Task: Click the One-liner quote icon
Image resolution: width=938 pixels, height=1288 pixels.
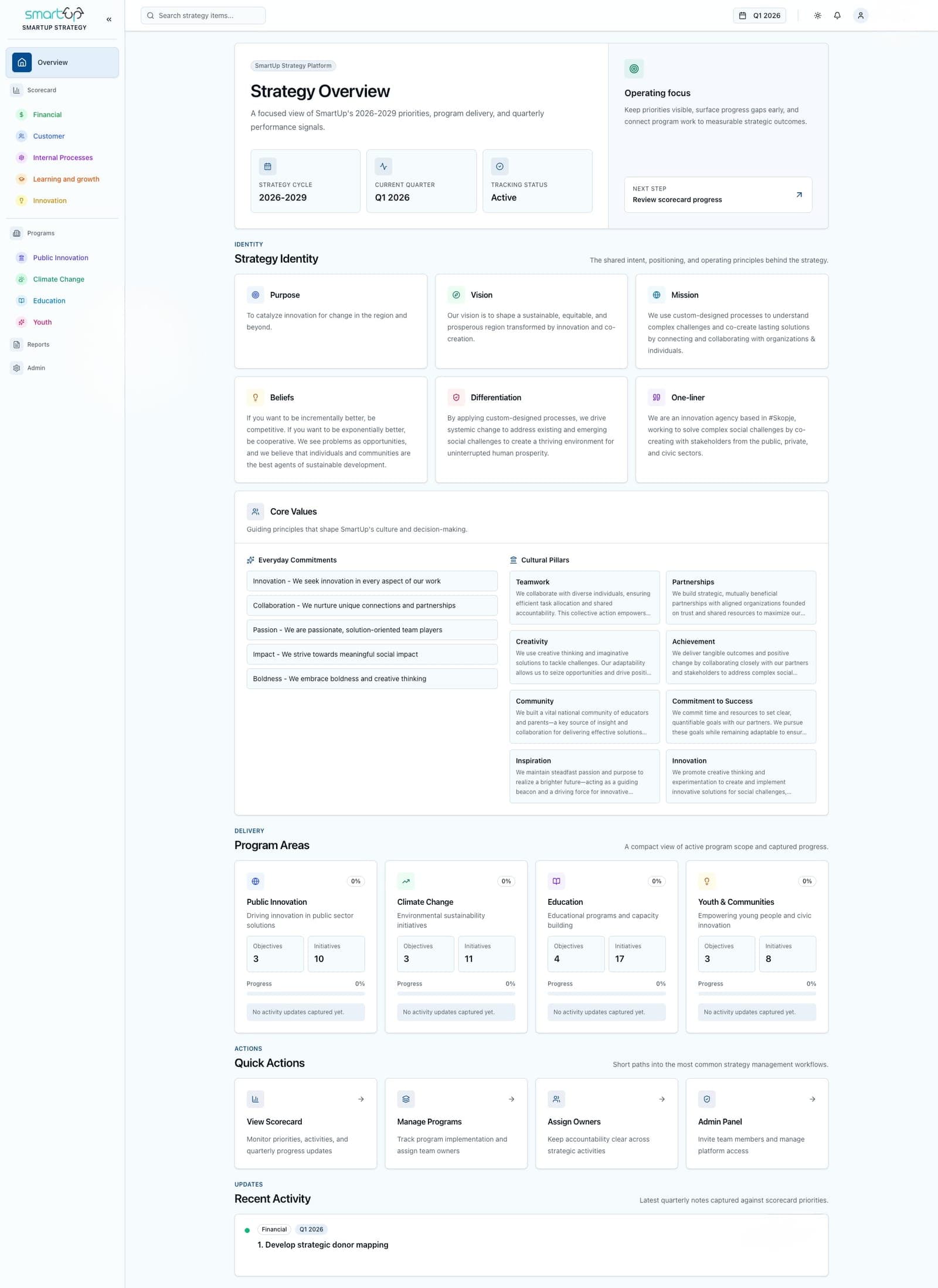Action: pyautogui.click(x=657, y=397)
